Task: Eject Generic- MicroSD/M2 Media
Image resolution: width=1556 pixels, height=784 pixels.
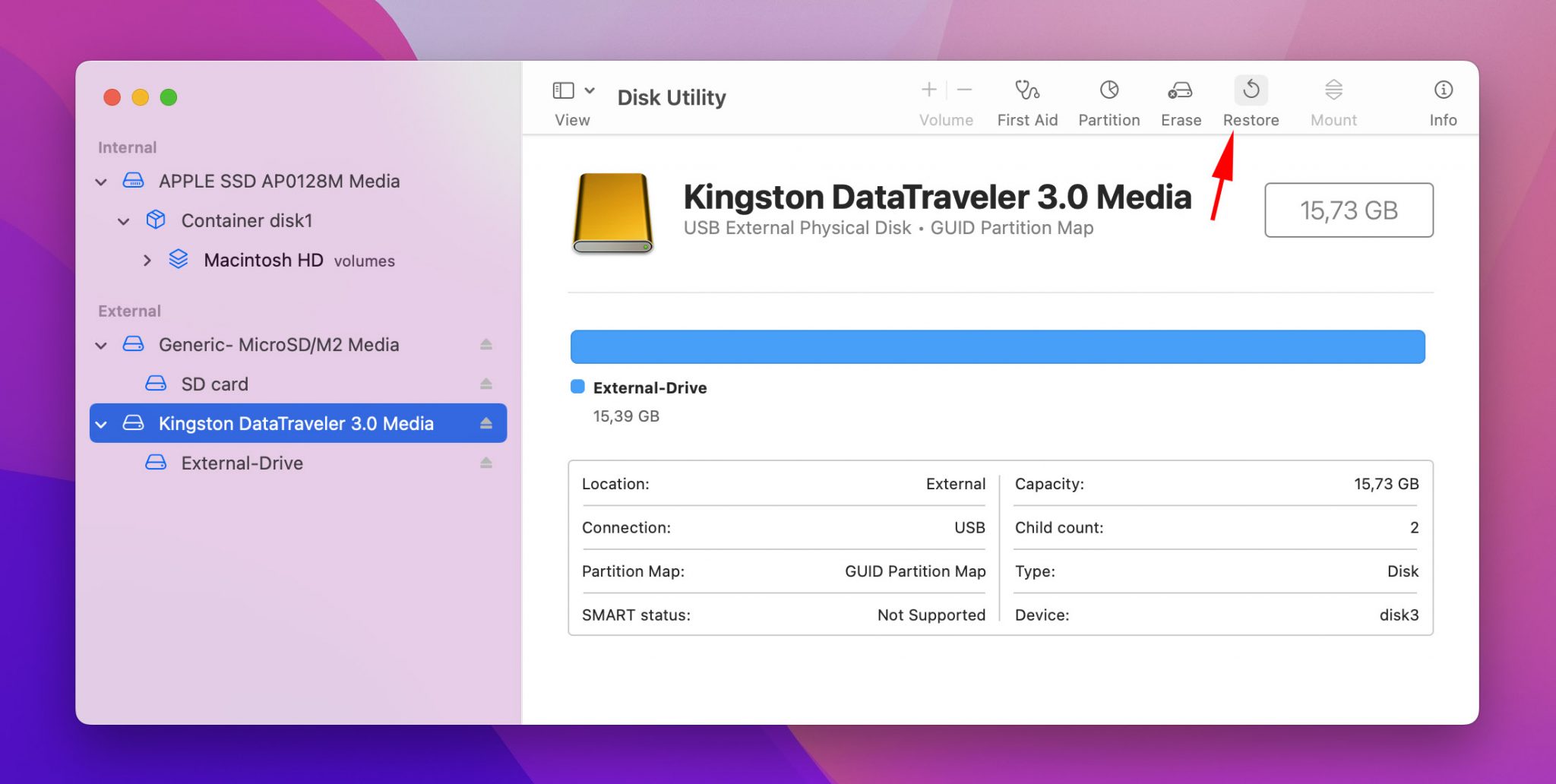Action: coord(486,344)
